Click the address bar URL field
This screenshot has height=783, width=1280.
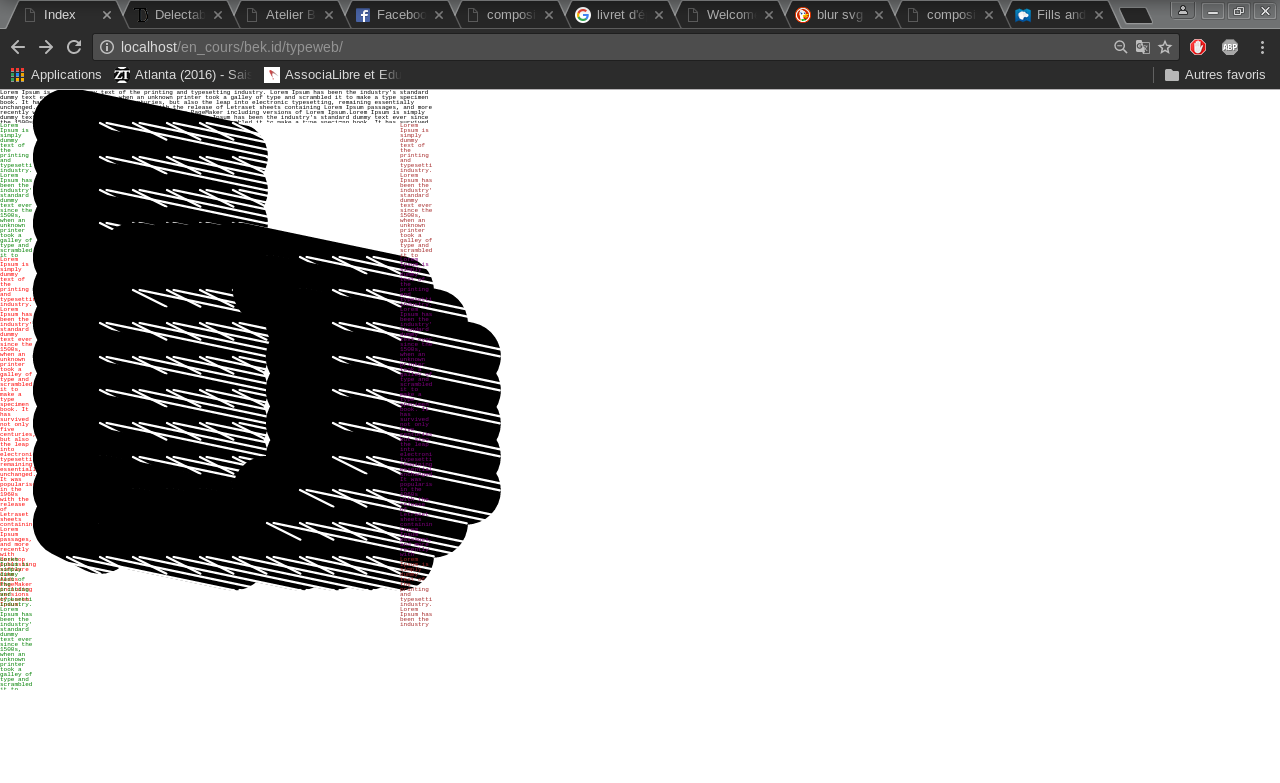[x=600, y=47]
